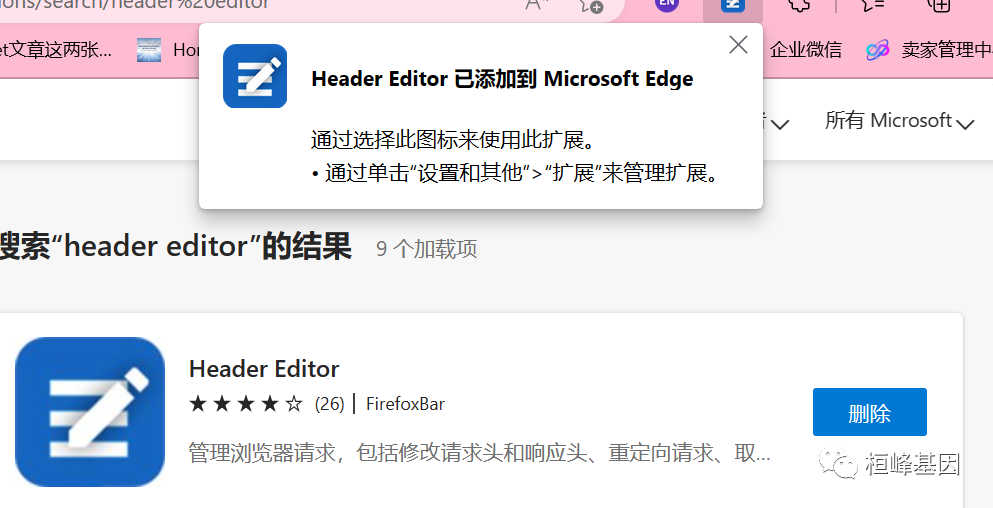Click the Header Editor 已添加到 Microsoft Edge heading

tap(502, 79)
